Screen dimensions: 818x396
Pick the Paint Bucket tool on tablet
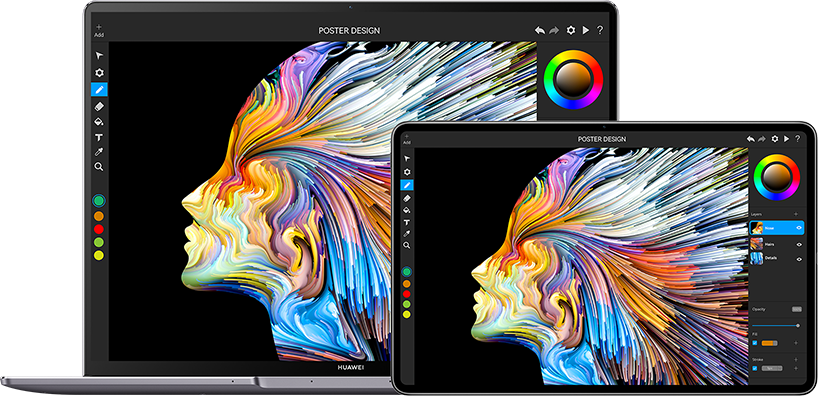click(x=407, y=210)
